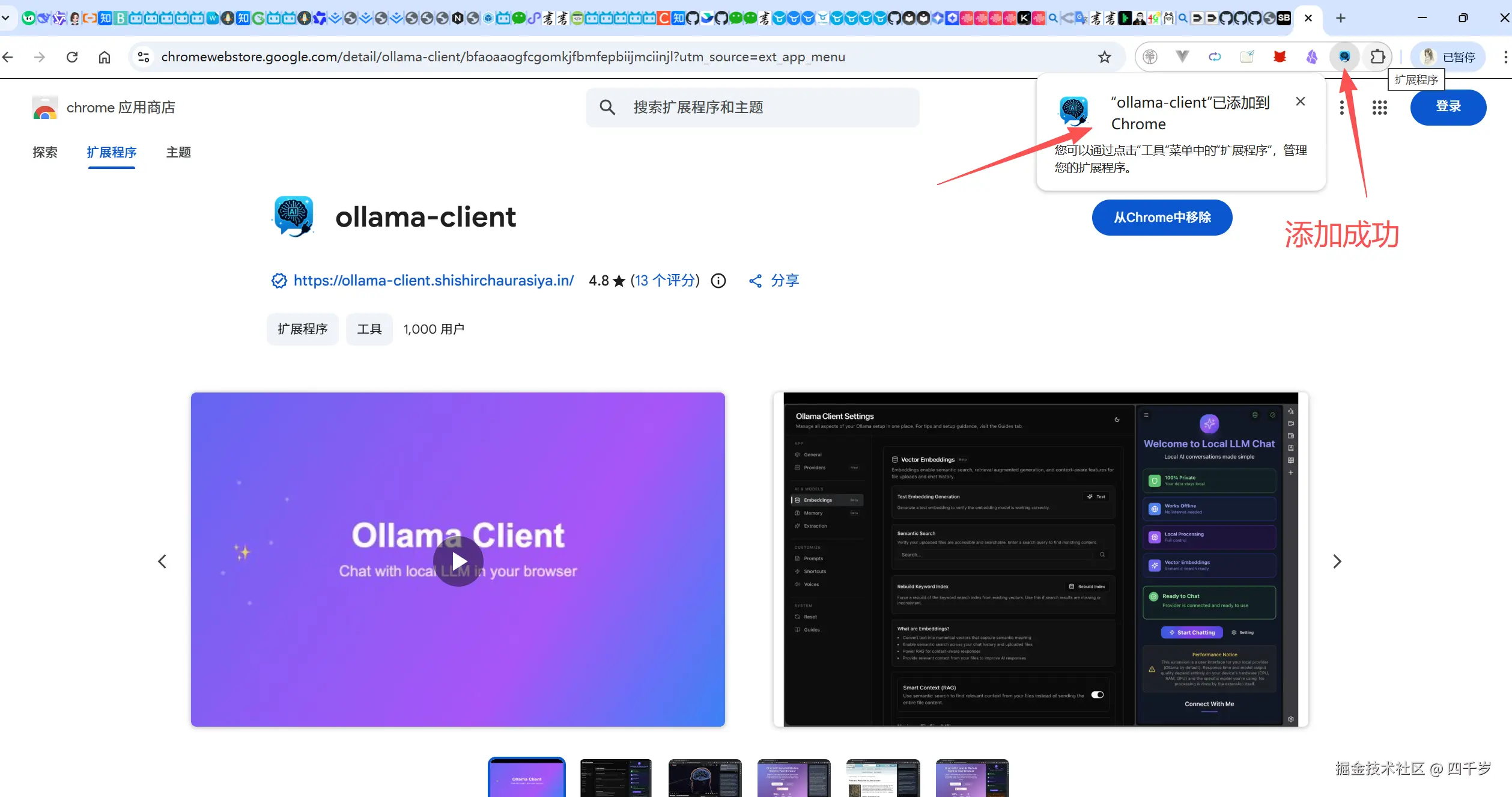Select the second screenshot thumbnail
The image size is (1512, 797).
click(x=616, y=778)
